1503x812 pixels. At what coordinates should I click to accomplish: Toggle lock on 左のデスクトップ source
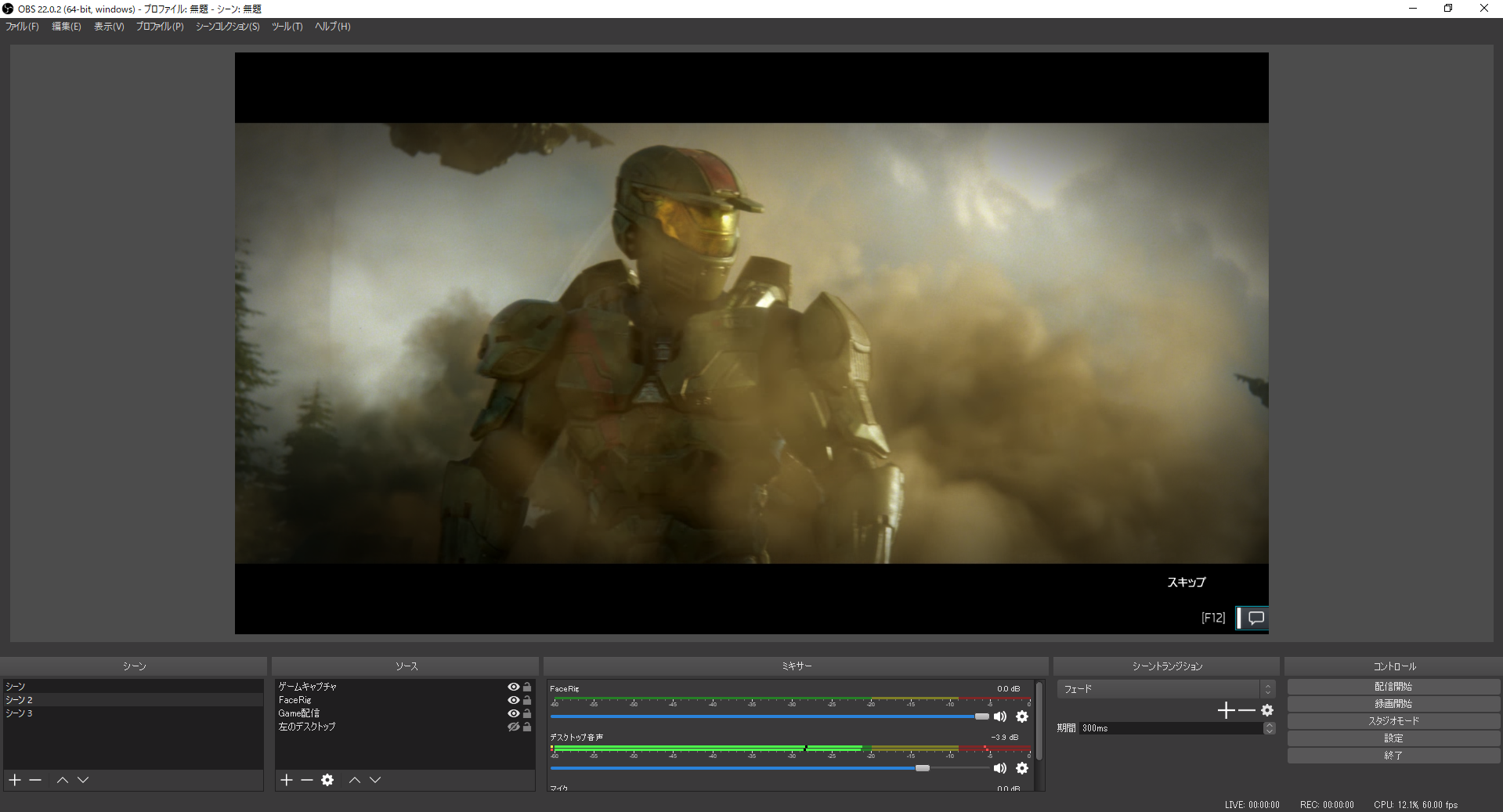point(527,727)
